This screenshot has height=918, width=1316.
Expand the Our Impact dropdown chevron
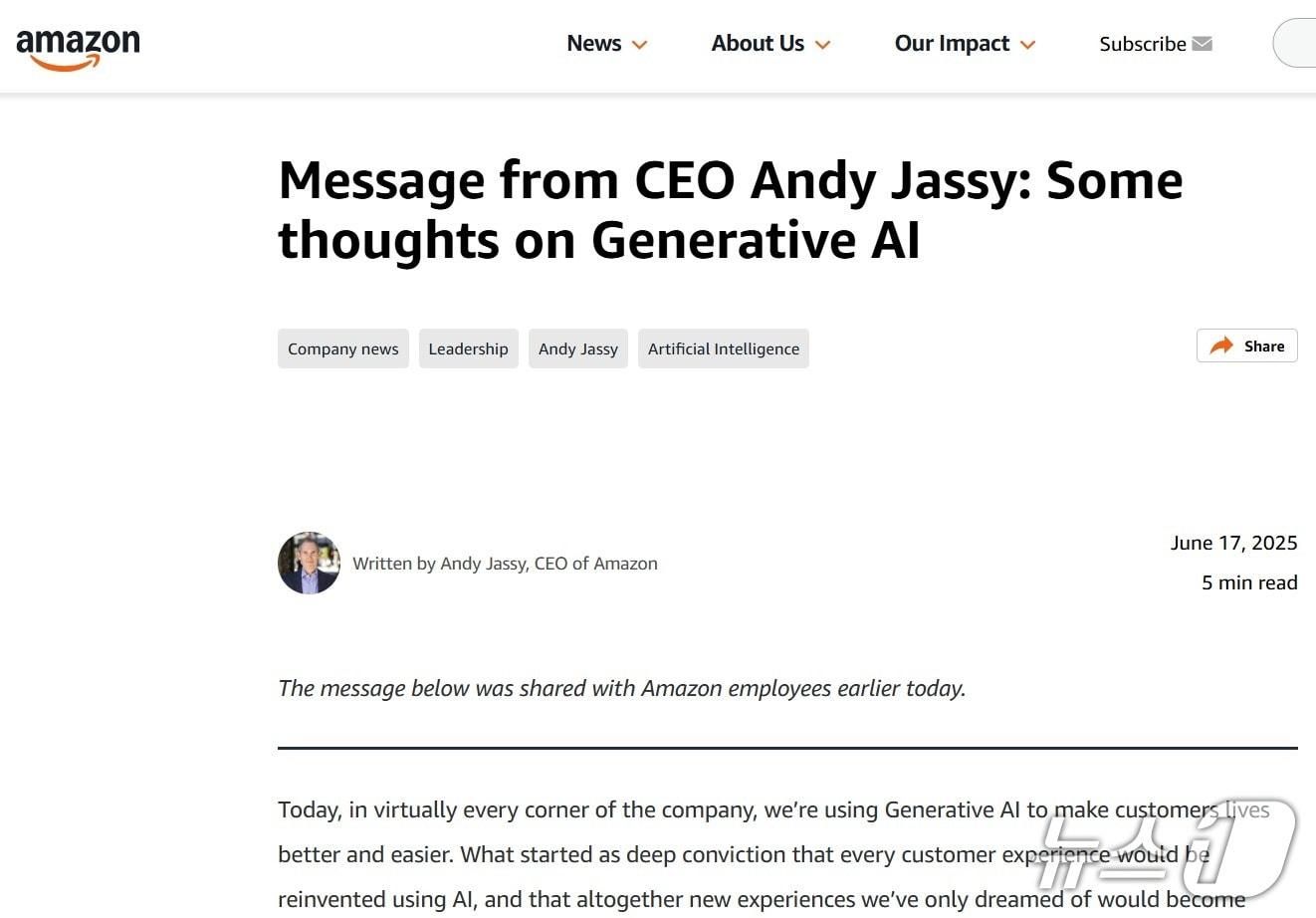(1028, 45)
